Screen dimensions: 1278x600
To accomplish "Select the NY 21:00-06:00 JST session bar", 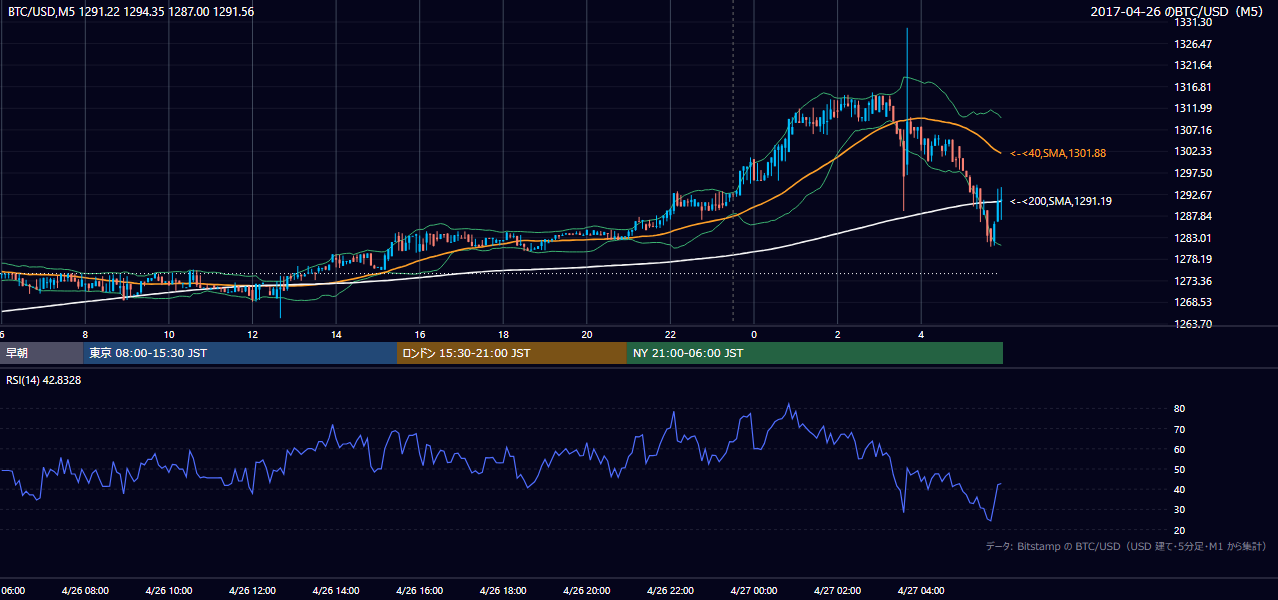I will click(x=815, y=353).
